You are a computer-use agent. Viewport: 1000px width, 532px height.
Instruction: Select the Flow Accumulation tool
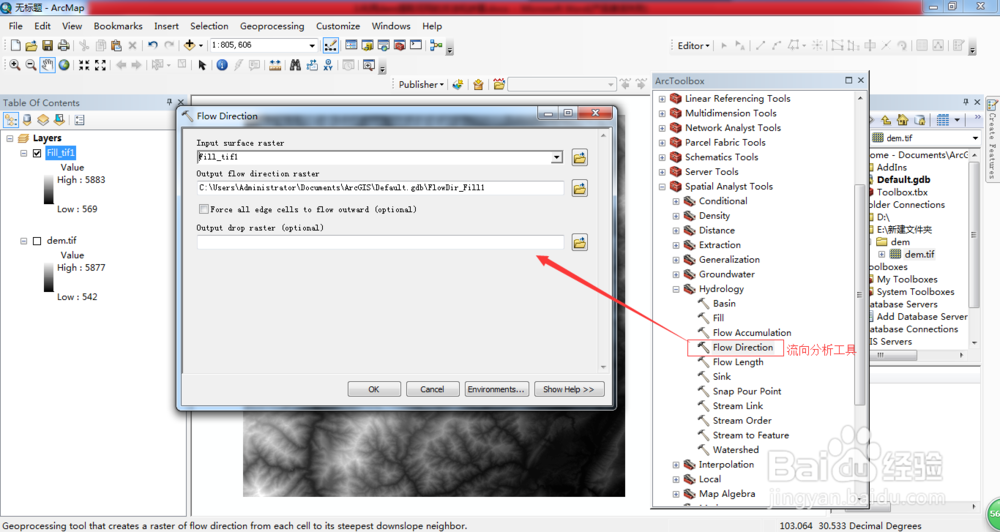pos(752,333)
